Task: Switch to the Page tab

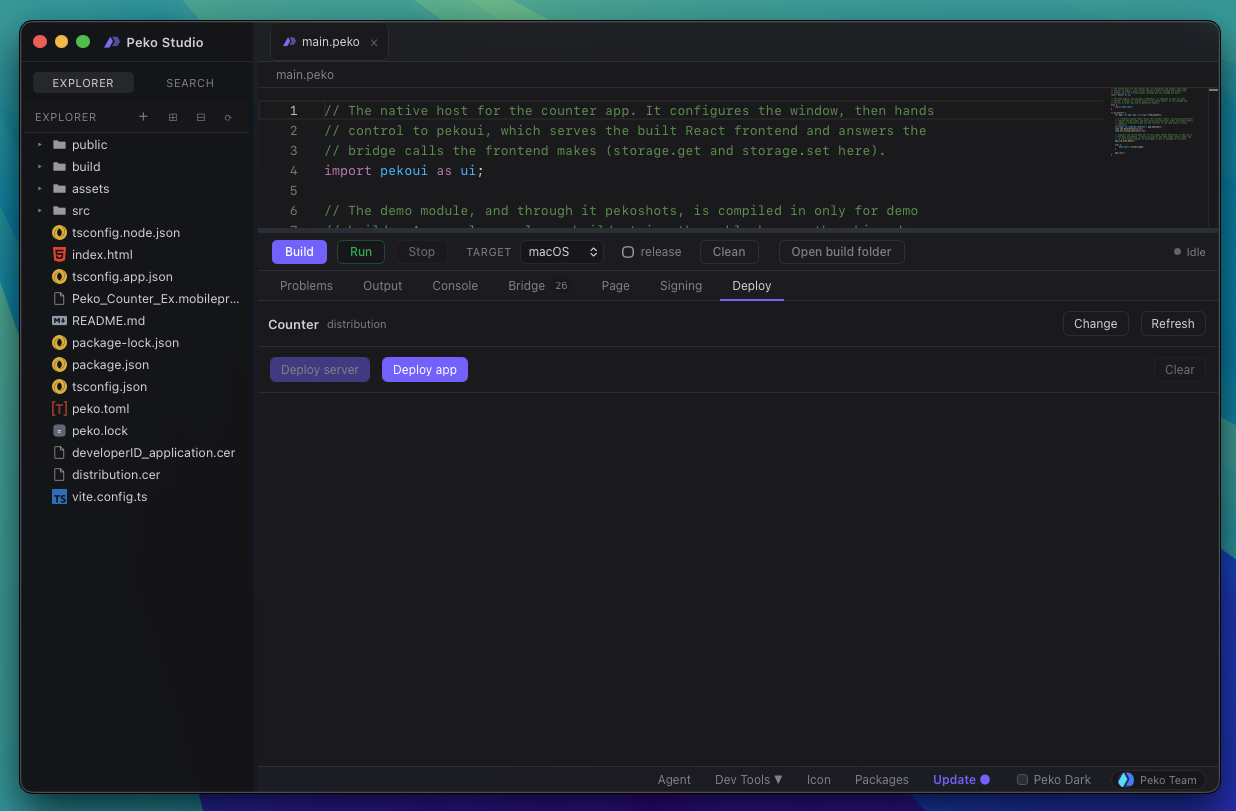Action: click(x=616, y=286)
